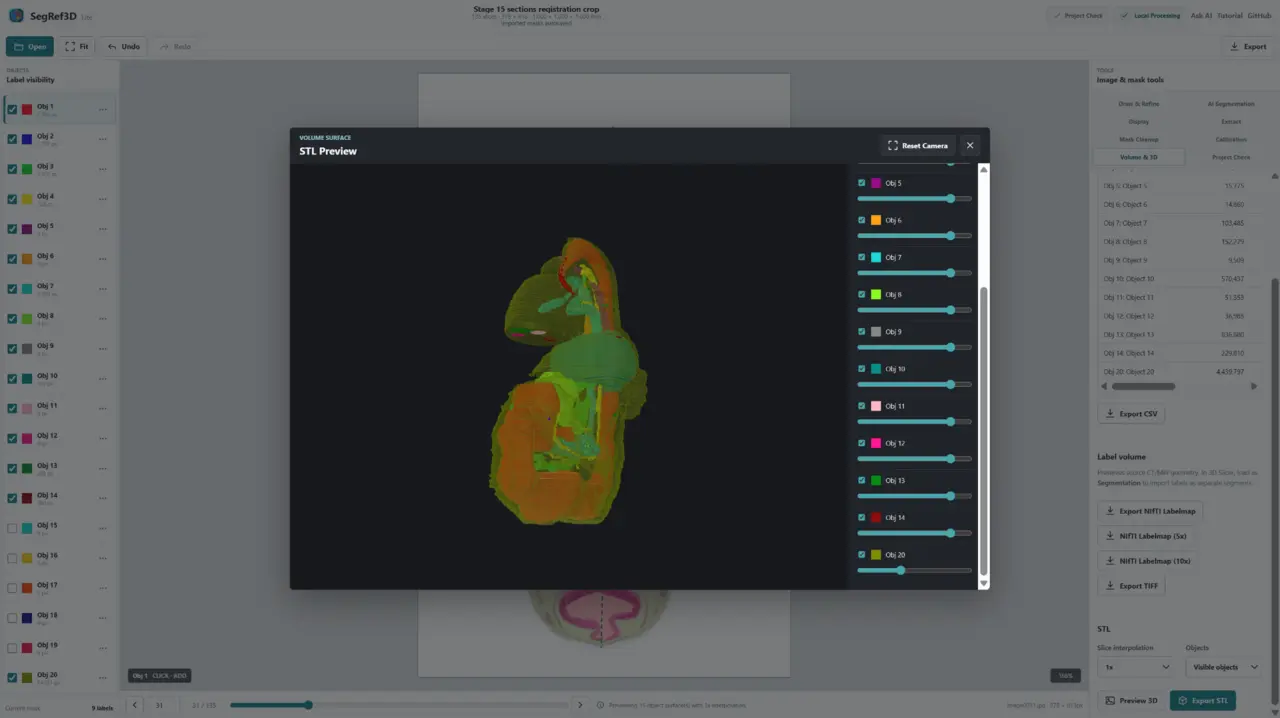Image resolution: width=1280 pixels, height=718 pixels.
Task: Switch to the Display tab
Action: (1139, 122)
